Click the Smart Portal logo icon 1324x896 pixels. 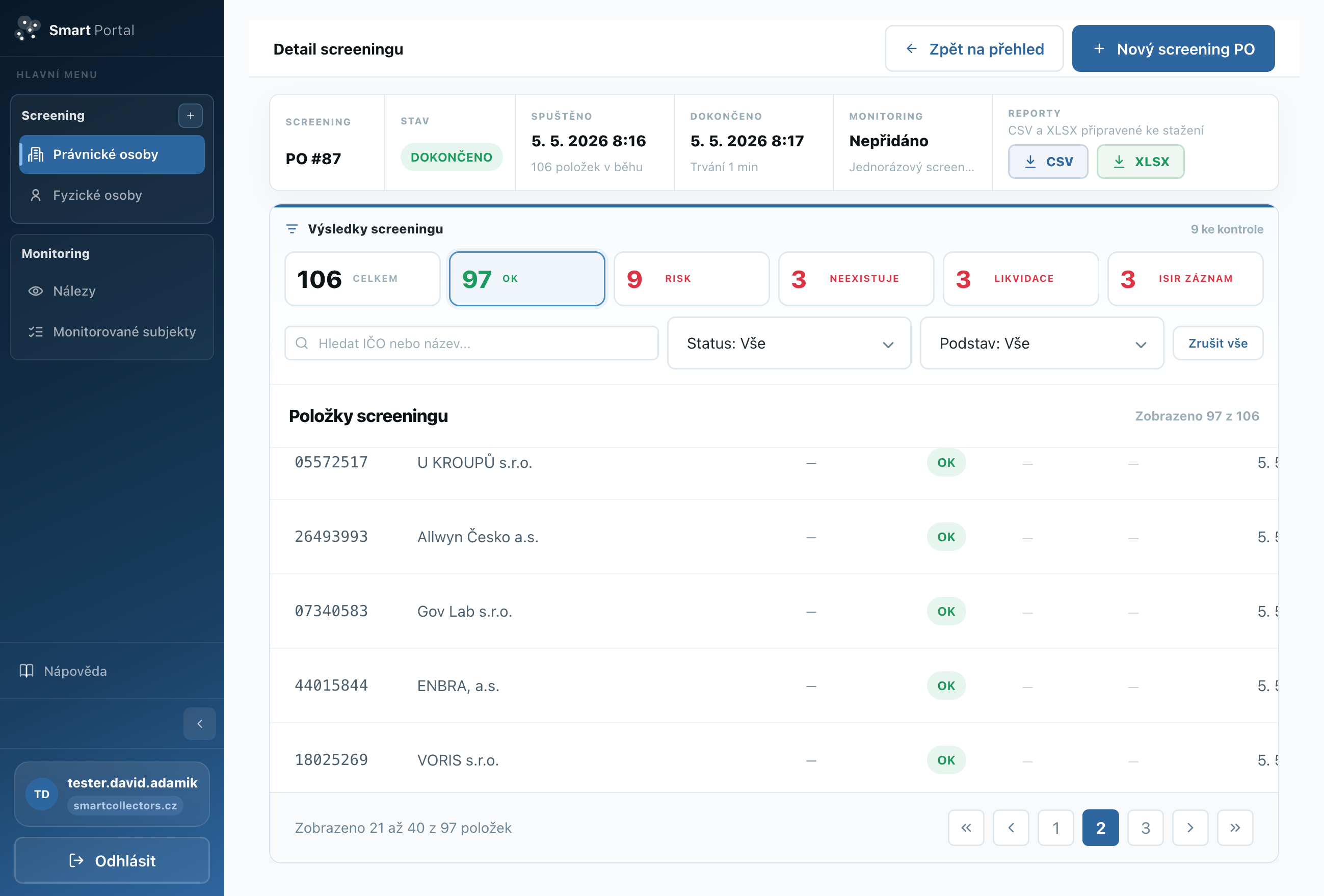(x=28, y=29)
